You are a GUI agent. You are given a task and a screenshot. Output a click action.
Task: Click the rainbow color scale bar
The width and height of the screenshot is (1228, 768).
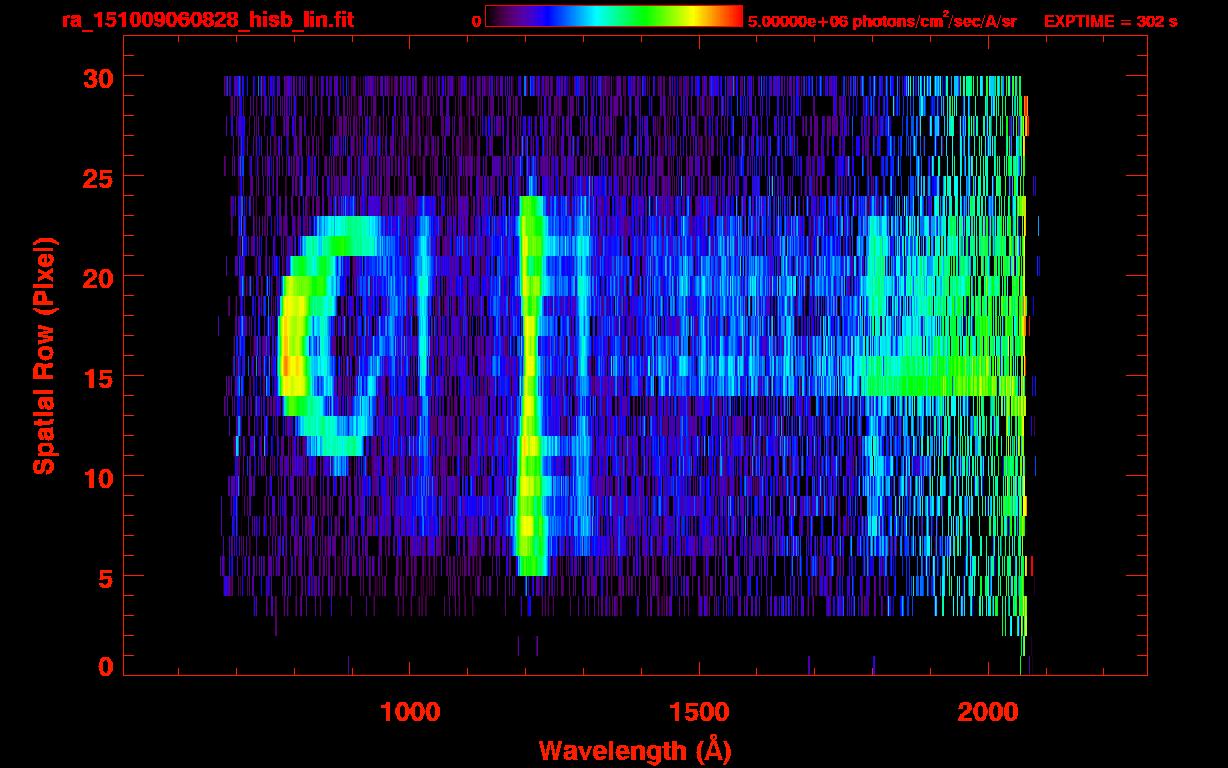point(614,16)
